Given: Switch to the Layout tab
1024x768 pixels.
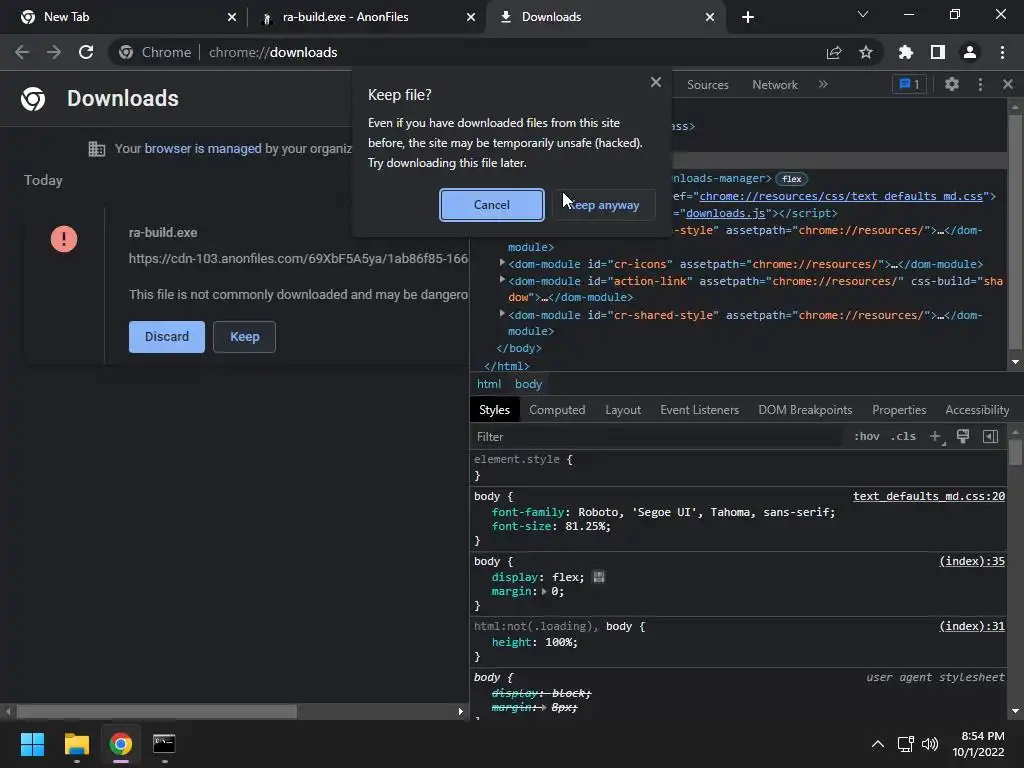Looking at the screenshot, I should click(623, 410).
